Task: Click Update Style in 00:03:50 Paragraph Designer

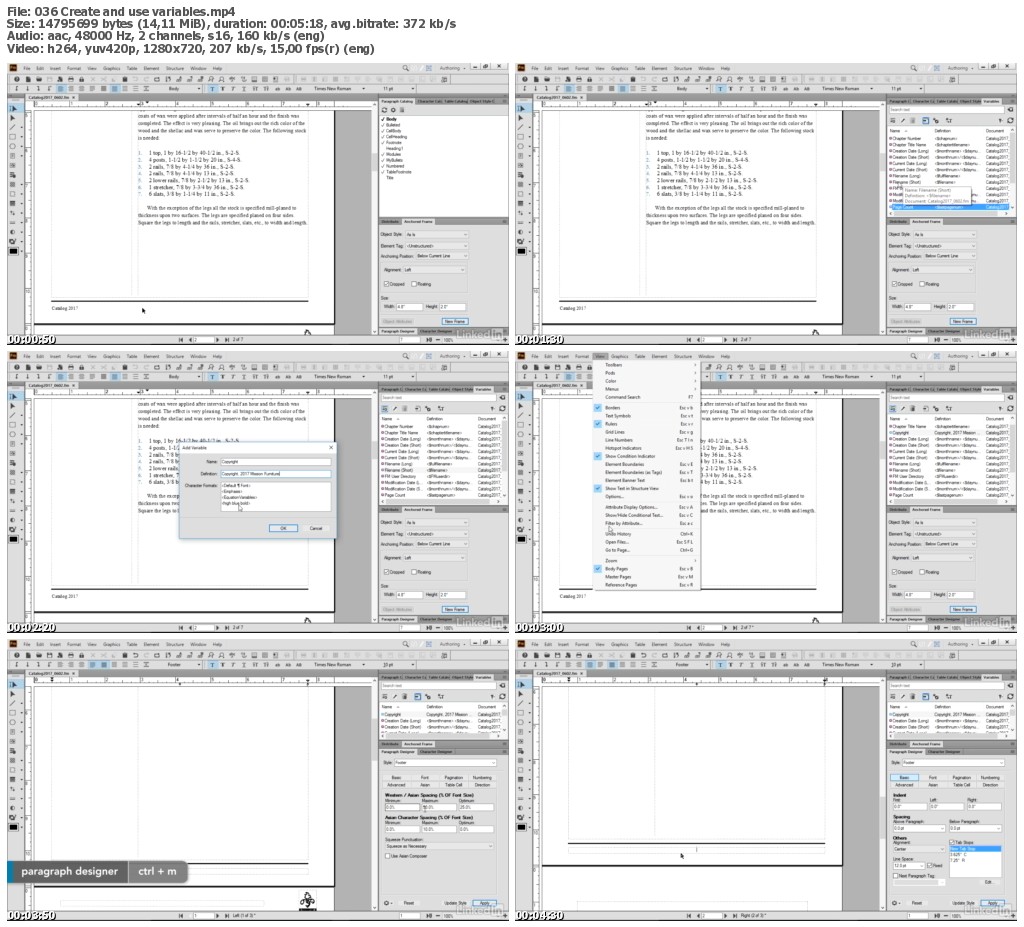Action: coord(455,903)
